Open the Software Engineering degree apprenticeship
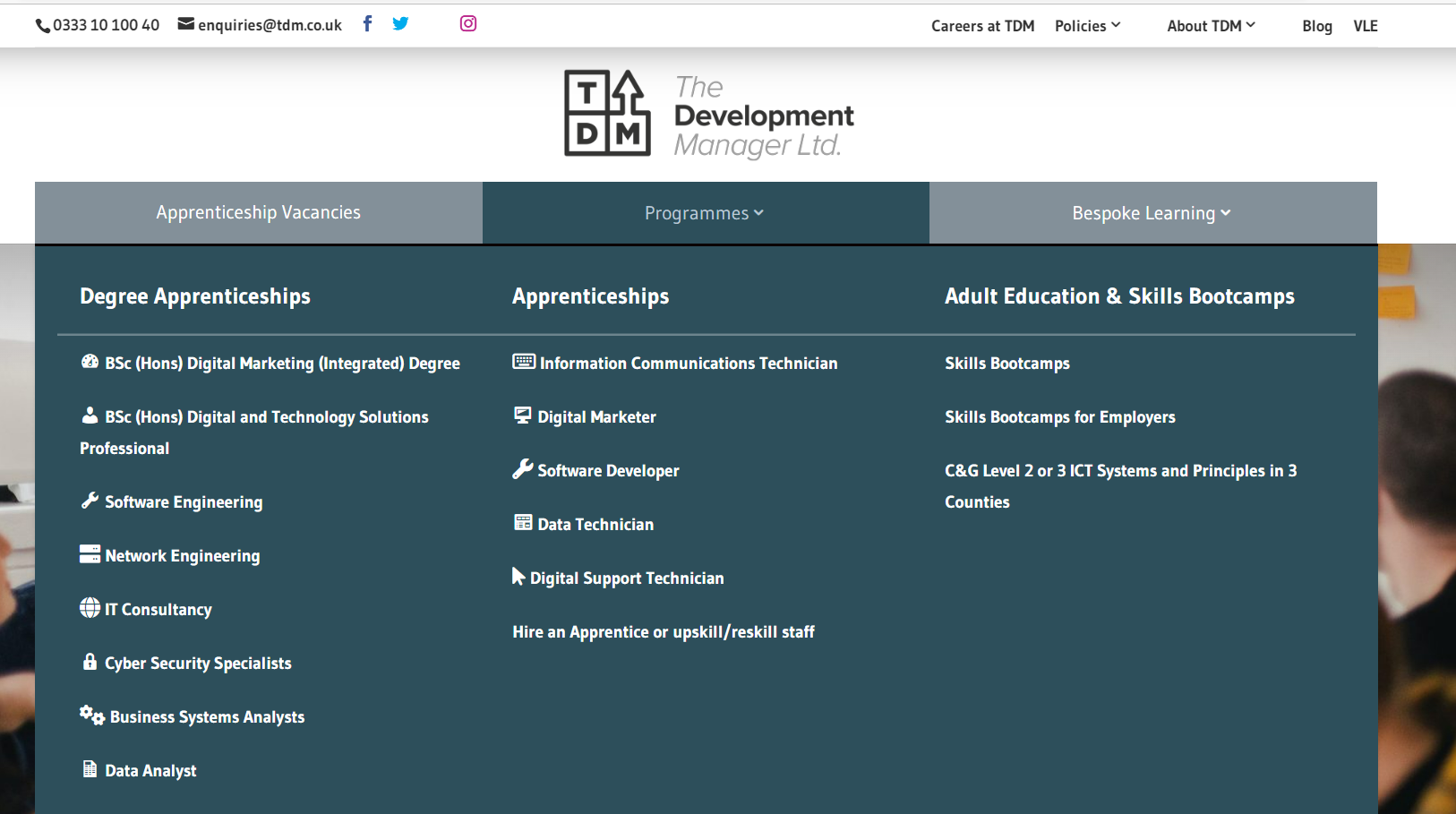This screenshot has height=814, width=1456. (184, 501)
